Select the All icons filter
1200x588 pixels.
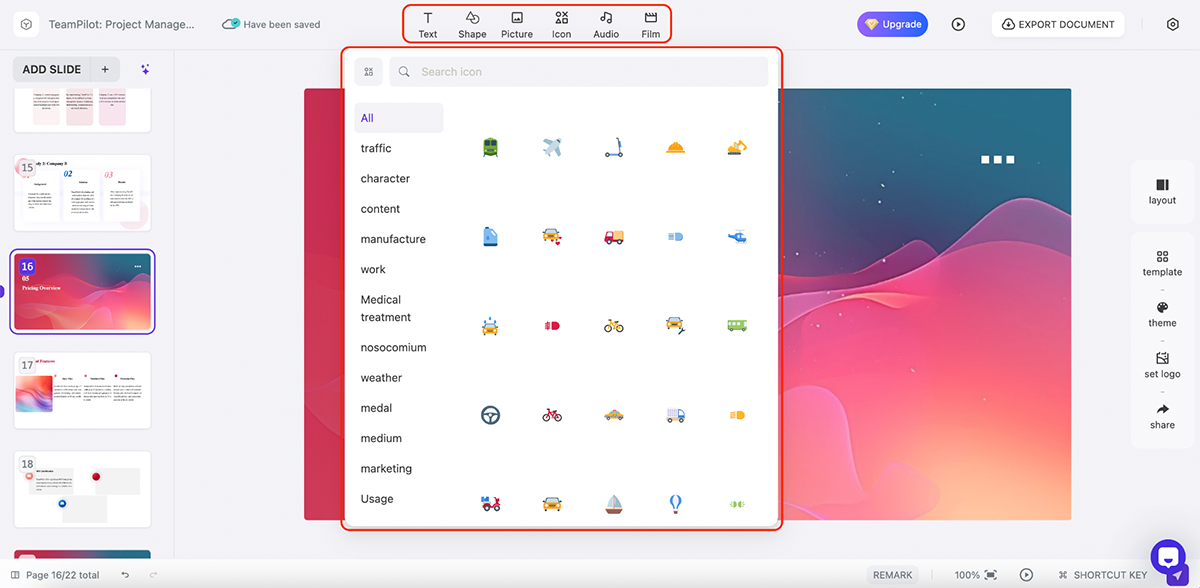[x=368, y=117]
